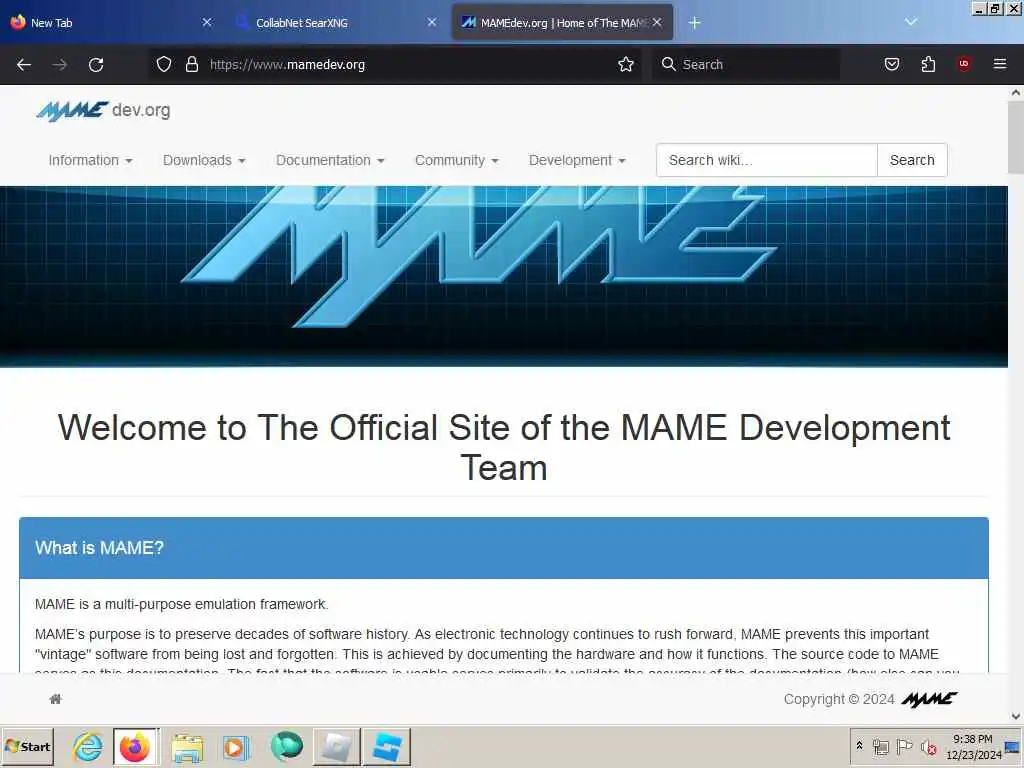Viewport: 1024px width, 768px height.
Task: Click the Firefox Search box
Action: pyautogui.click(x=746, y=64)
